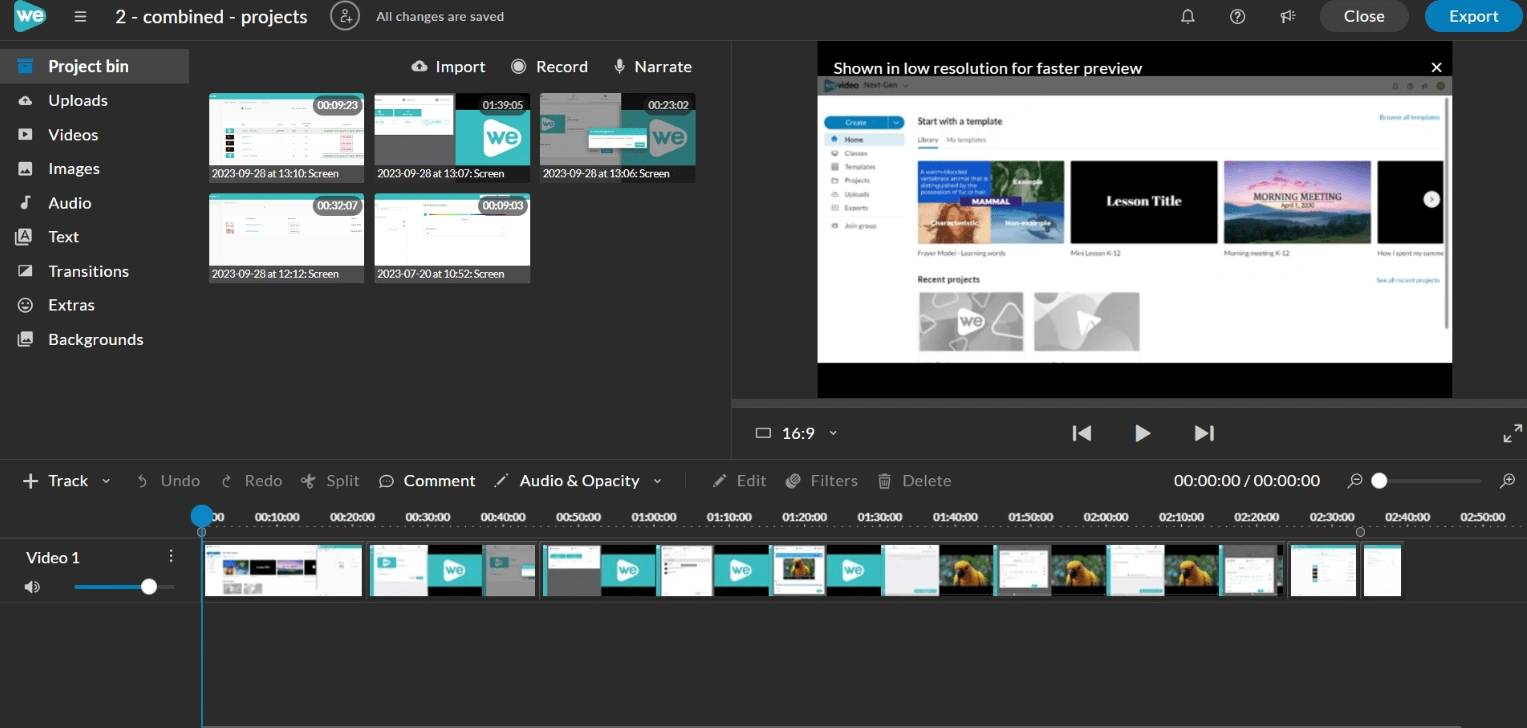Mute the Video 1 track
The image size is (1527, 728).
[32, 587]
